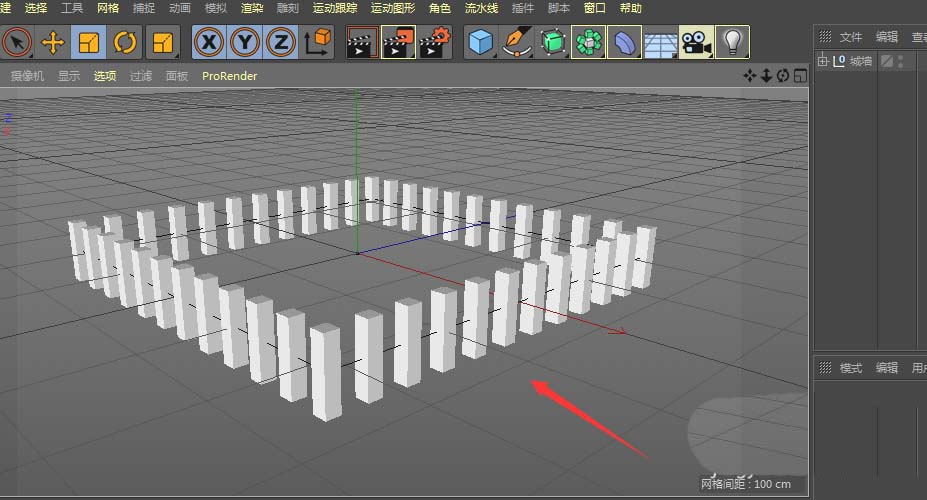The height and width of the screenshot is (500, 927).
Task: Click Render to Picture Viewer icon
Action: coord(398,43)
